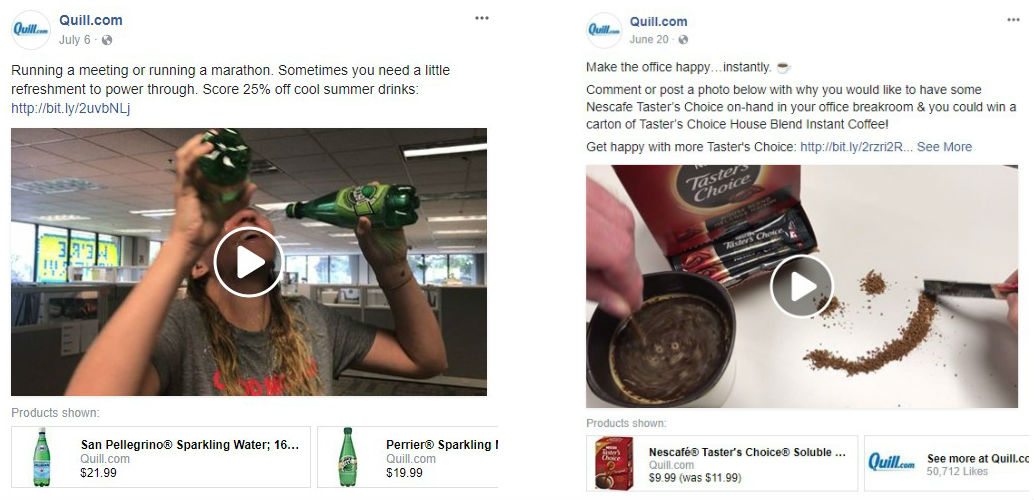The width and height of the screenshot is (1034, 500).
Task: Click the Quill.com page name on left post
Action: click(90, 20)
